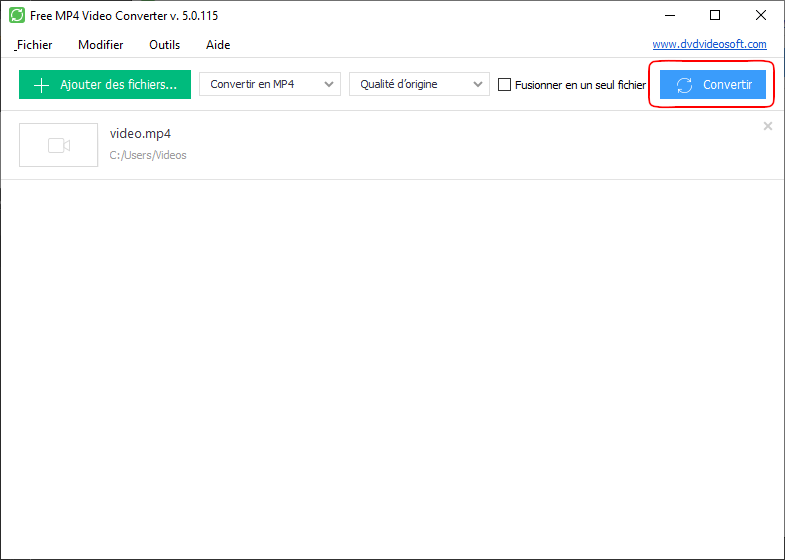Close the Free MP4 Video Converter window

[760, 16]
